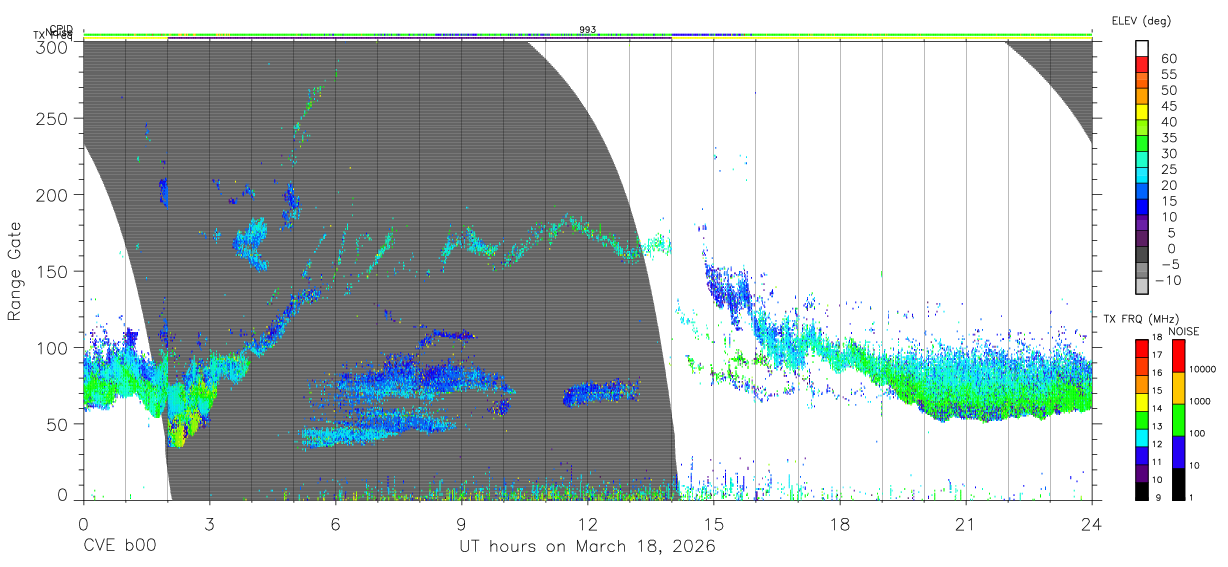1228x567 pixels.
Task: Select the 21 tick on UT hours axis
Action: tap(966, 524)
